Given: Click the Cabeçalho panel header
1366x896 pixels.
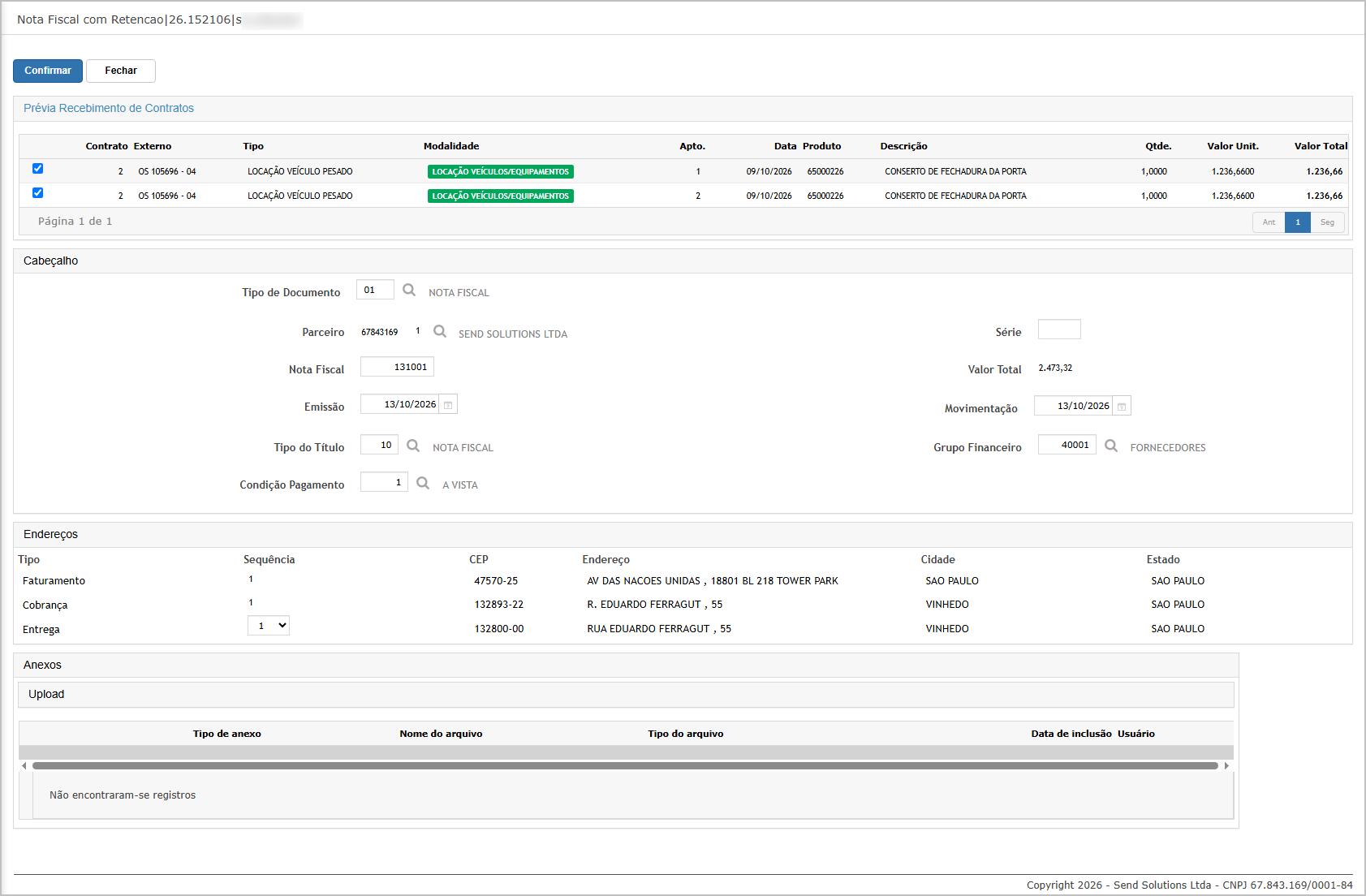Looking at the screenshot, I should [683, 261].
